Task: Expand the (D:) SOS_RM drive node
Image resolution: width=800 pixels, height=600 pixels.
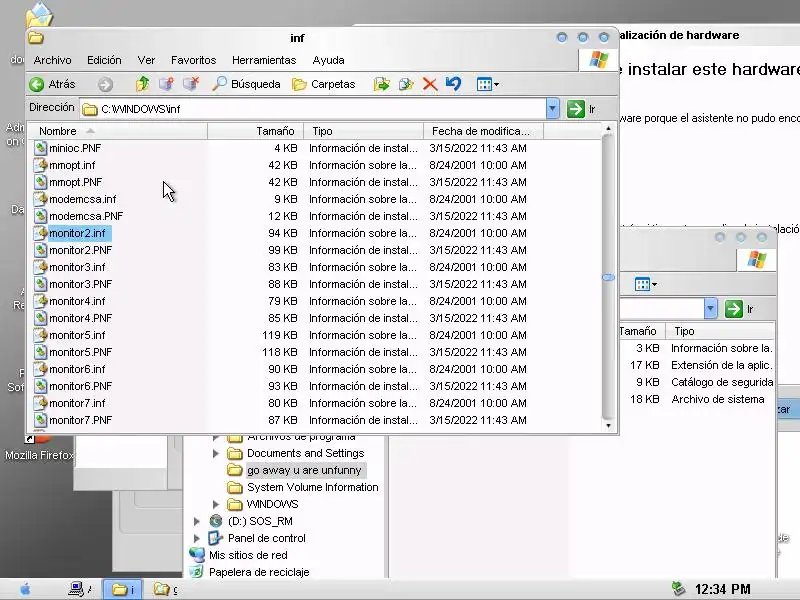Action: (x=196, y=521)
